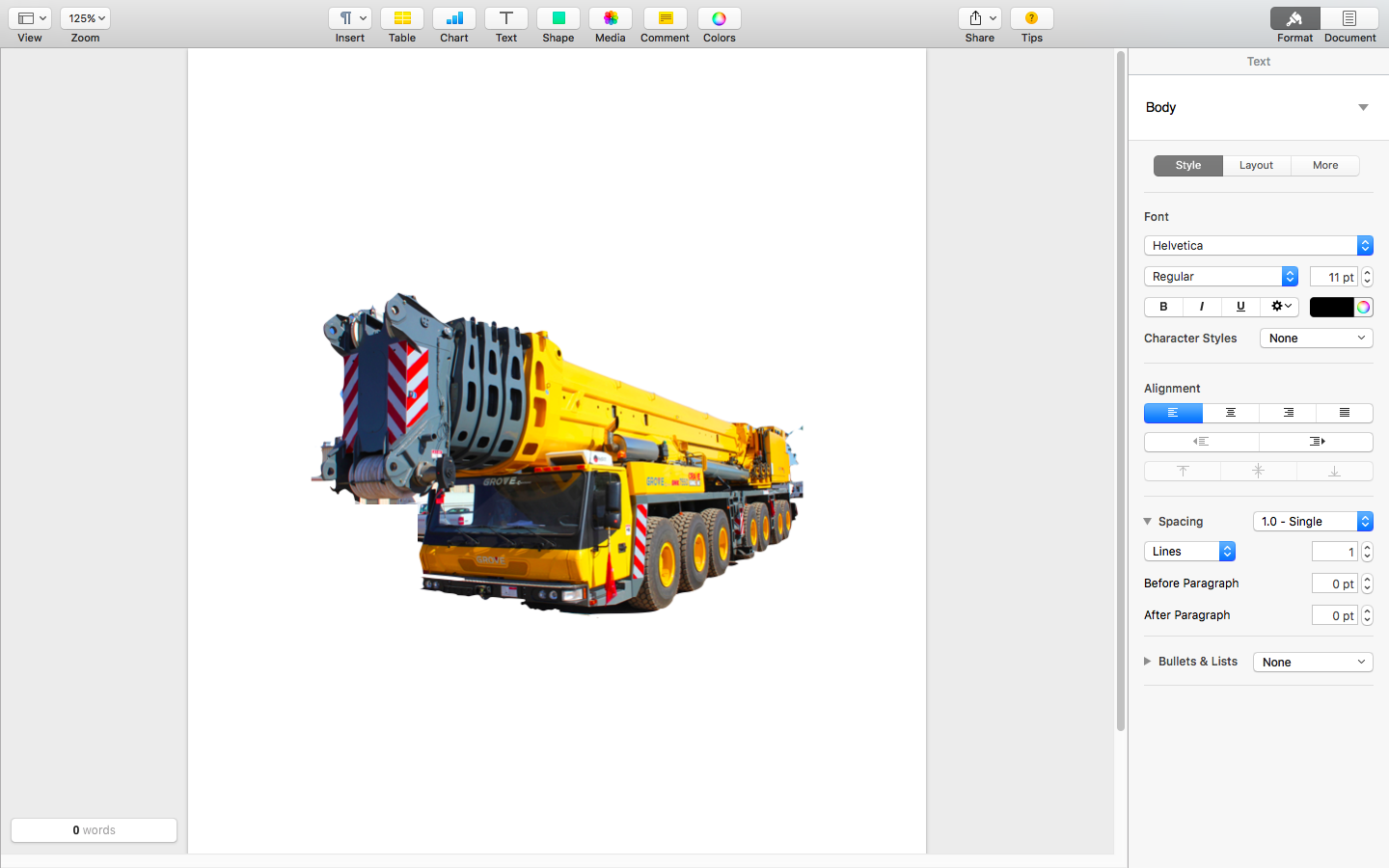Screen dimensions: 1389x868
Task: Toggle italic formatting
Action: (1201, 307)
